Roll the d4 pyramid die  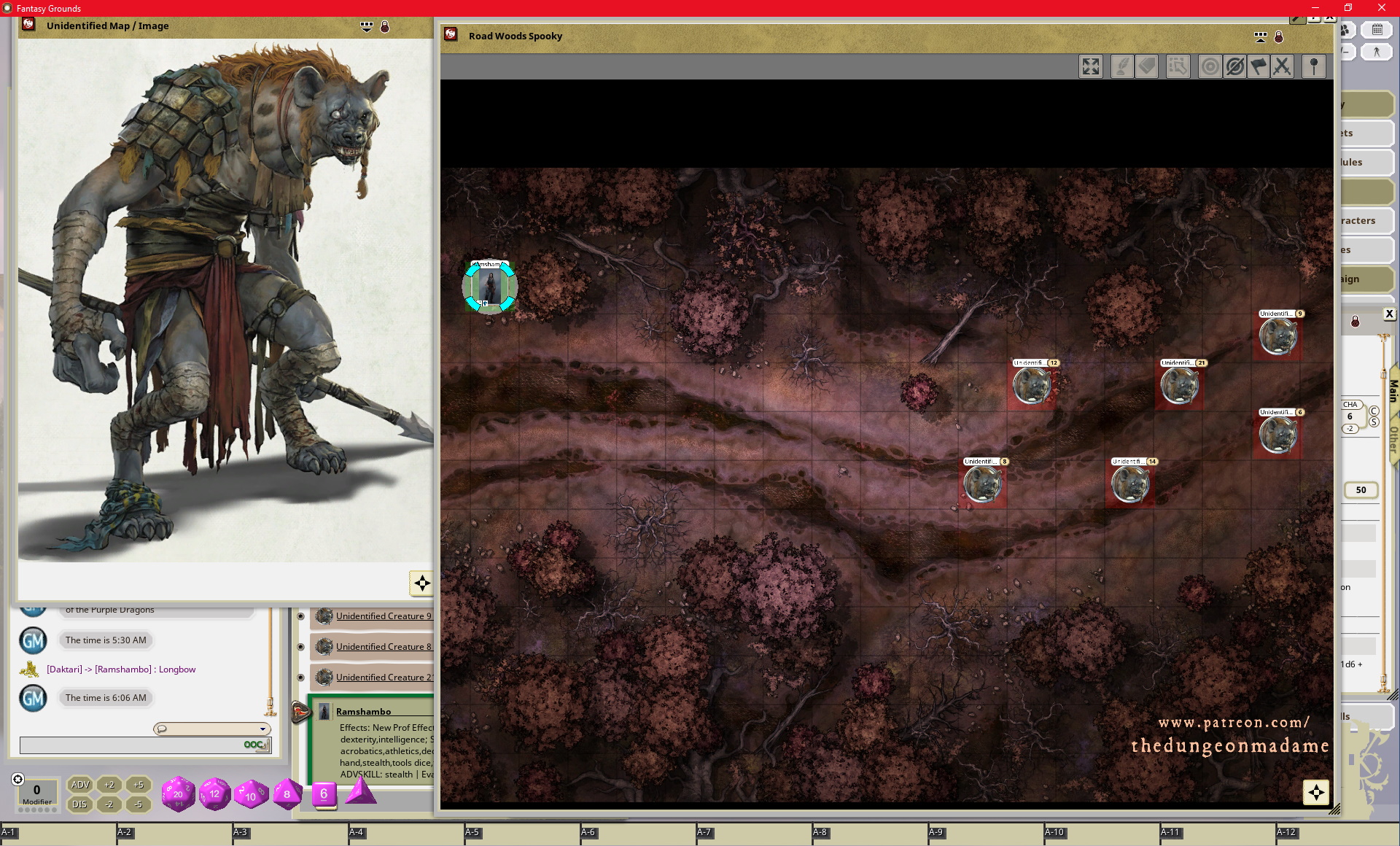coord(360,792)
